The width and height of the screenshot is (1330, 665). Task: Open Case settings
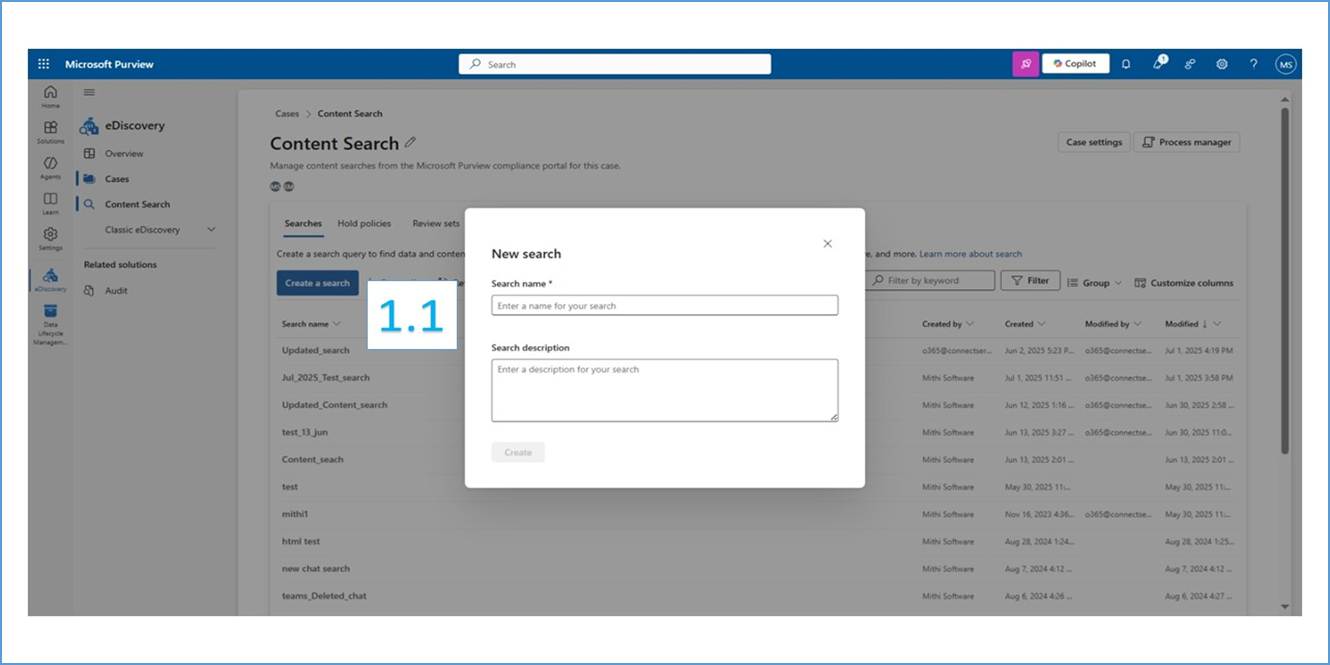(x=1094, y=142)
